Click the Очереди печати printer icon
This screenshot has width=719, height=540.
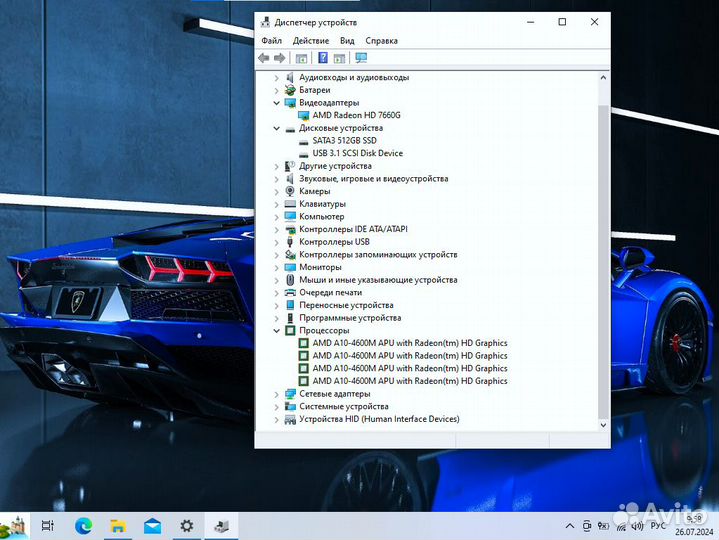[x=290, y=292]
